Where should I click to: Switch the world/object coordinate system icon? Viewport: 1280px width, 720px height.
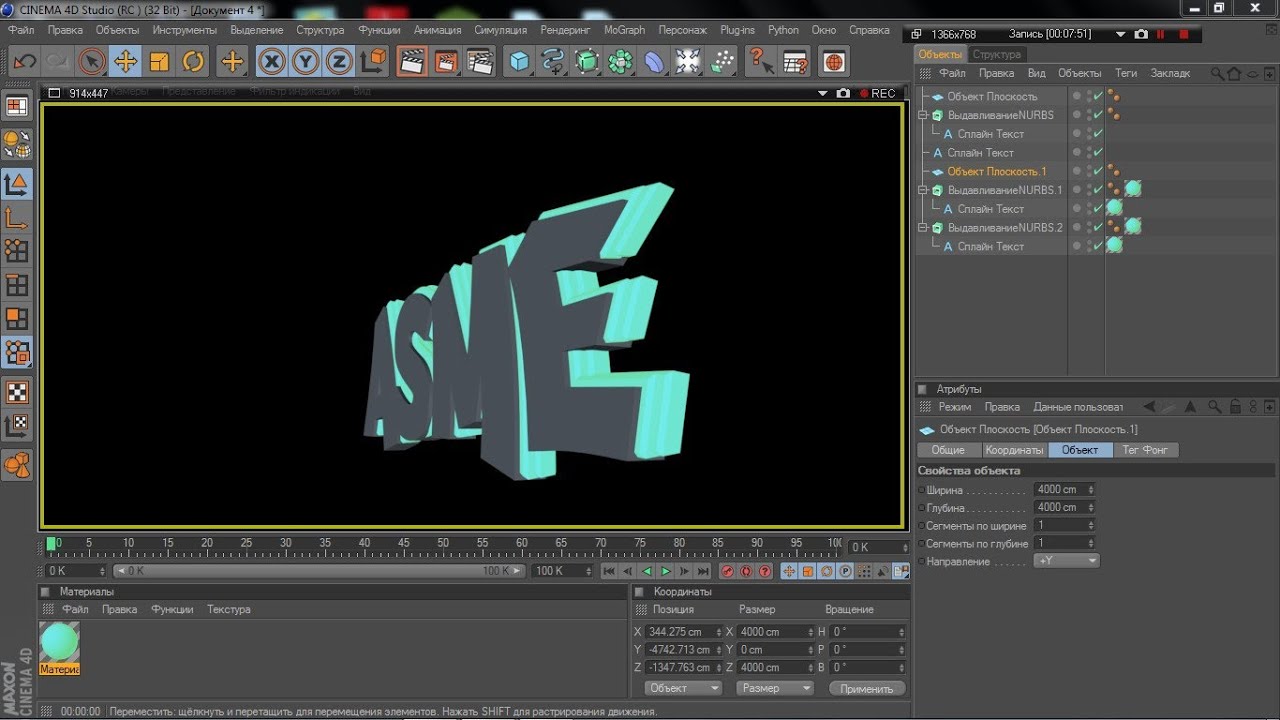click(x=373, y=62)
